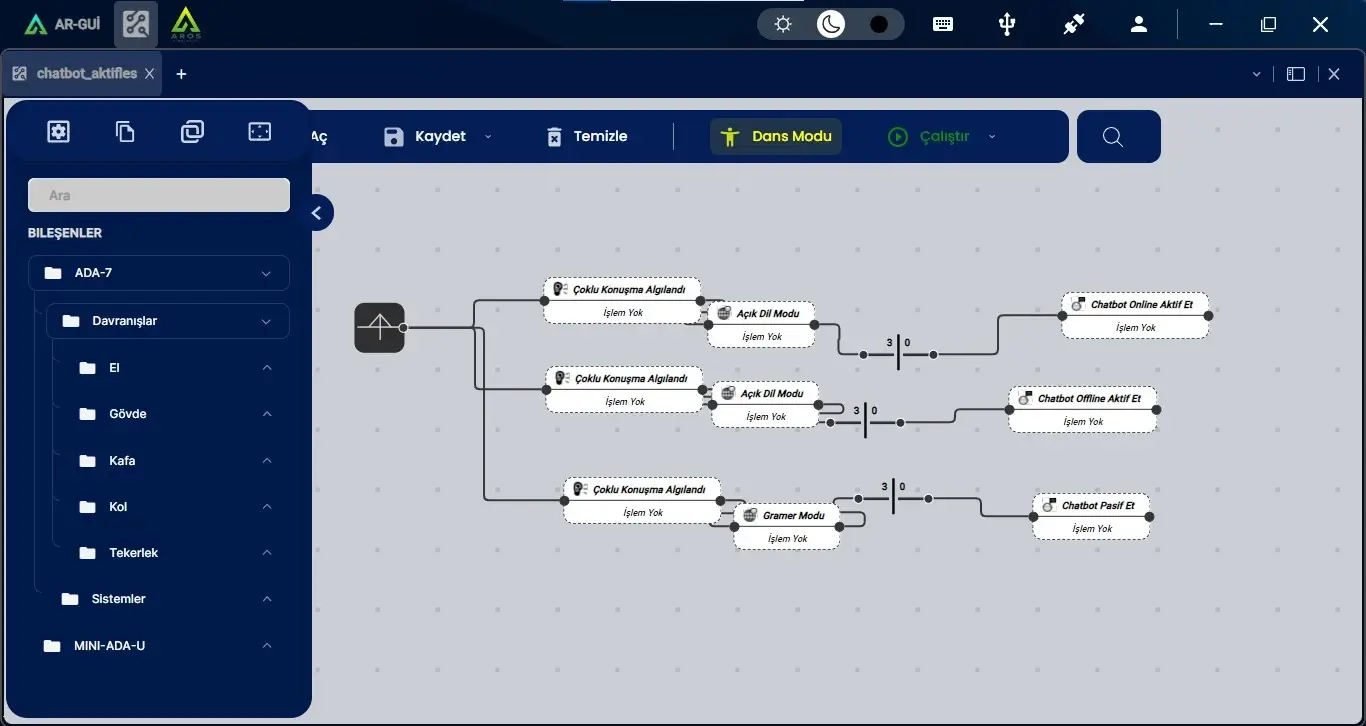The height and width of the screenshot is (726, 1366).
Task: Open the search magnifier in the toolbar
Action: (x=1114, y=137)
